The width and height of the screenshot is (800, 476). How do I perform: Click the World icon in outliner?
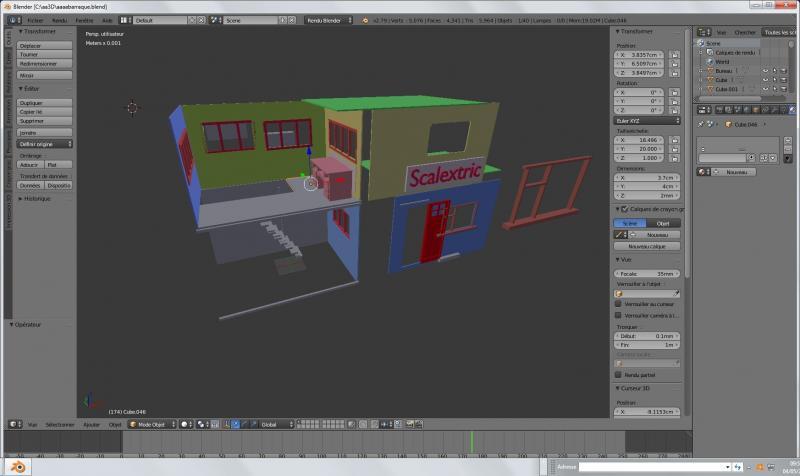coord(710,62)
